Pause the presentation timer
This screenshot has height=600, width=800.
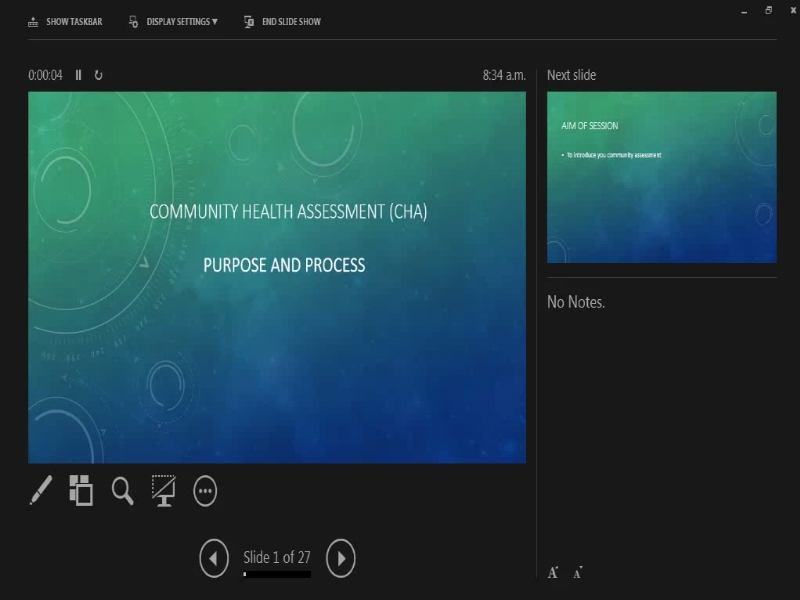(x=77, y=73)
